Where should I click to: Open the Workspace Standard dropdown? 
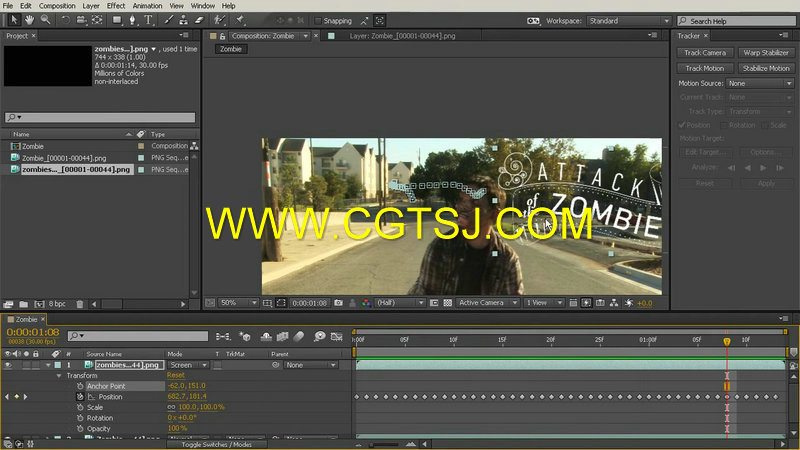(629, 21)
